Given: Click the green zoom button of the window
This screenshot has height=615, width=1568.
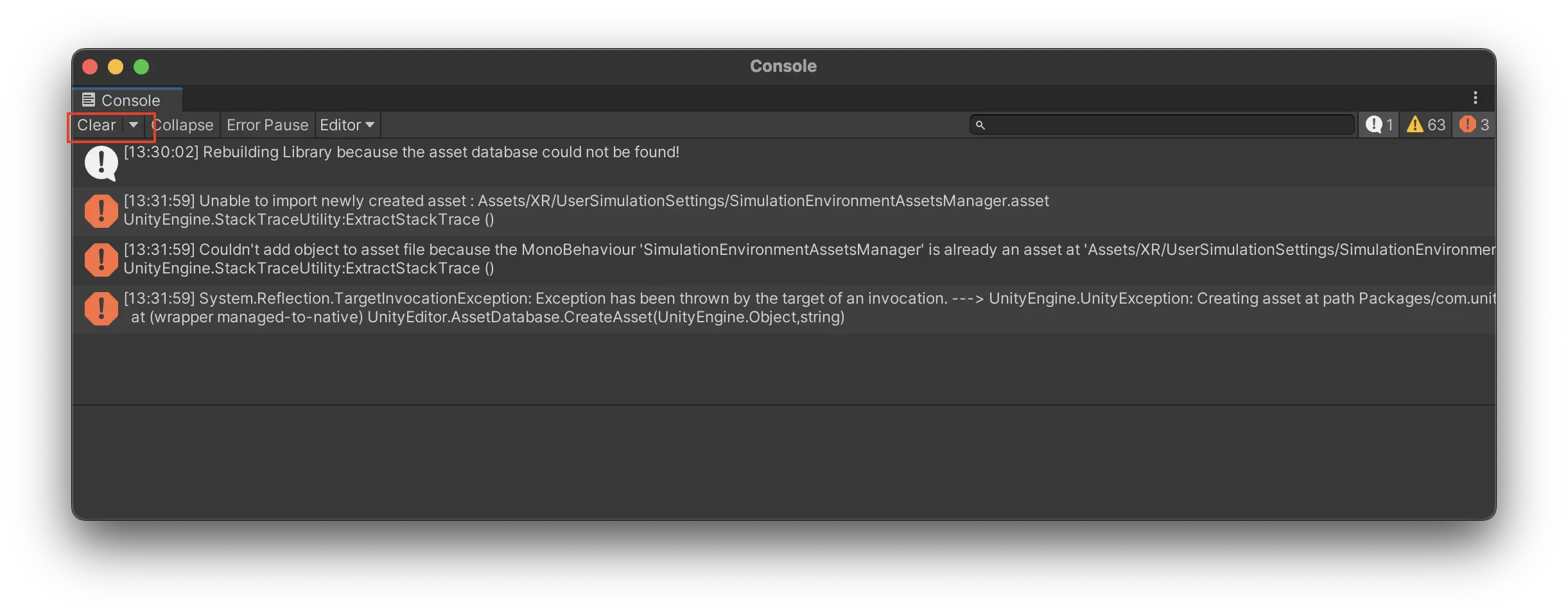Looking at the screenshot, I should (x=141, y=66).
